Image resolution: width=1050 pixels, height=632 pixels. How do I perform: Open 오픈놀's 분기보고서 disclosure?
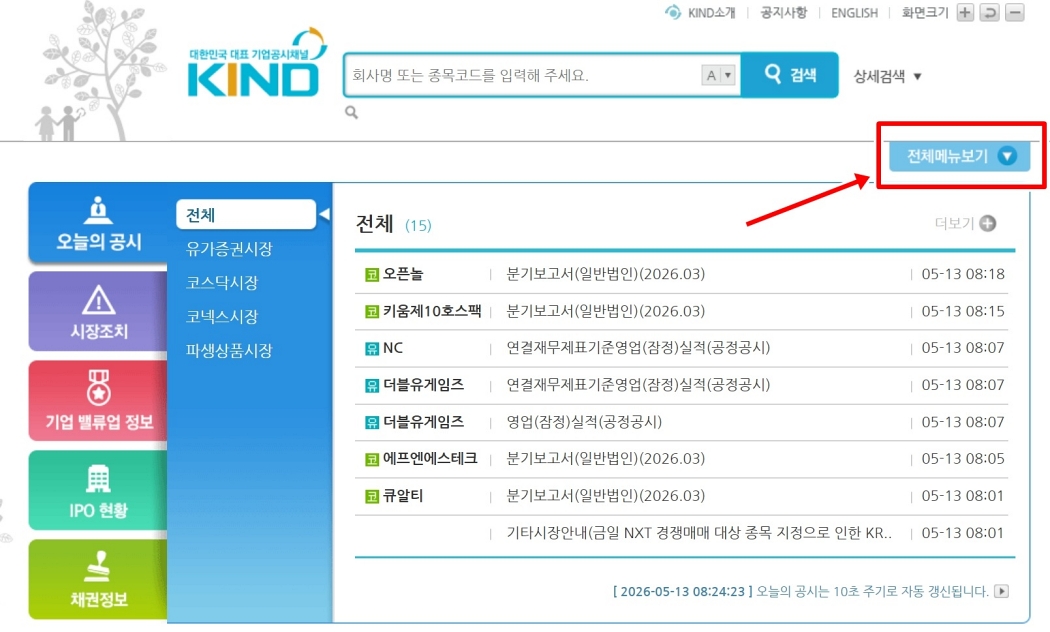coord(605,274)
